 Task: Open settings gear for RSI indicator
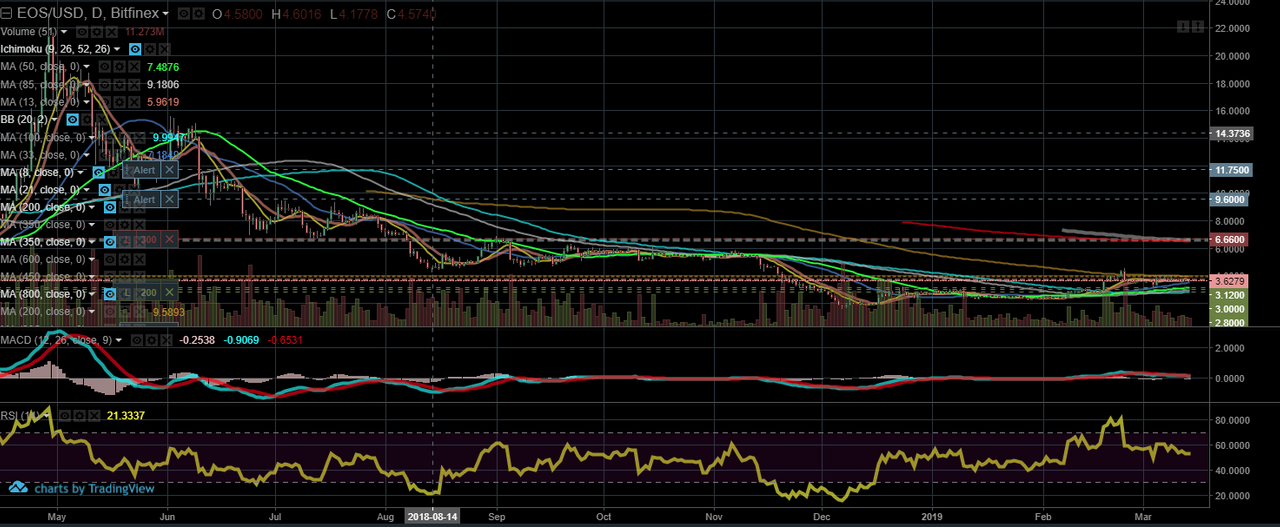coord(80,416)
